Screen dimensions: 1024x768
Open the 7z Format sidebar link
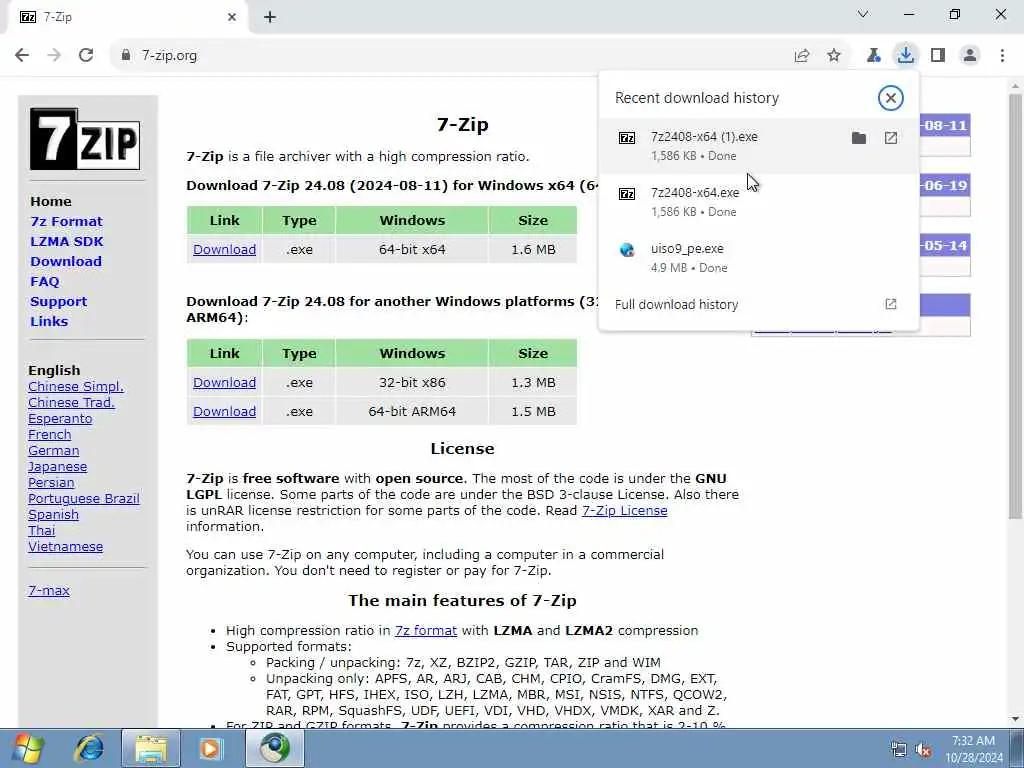66,221
